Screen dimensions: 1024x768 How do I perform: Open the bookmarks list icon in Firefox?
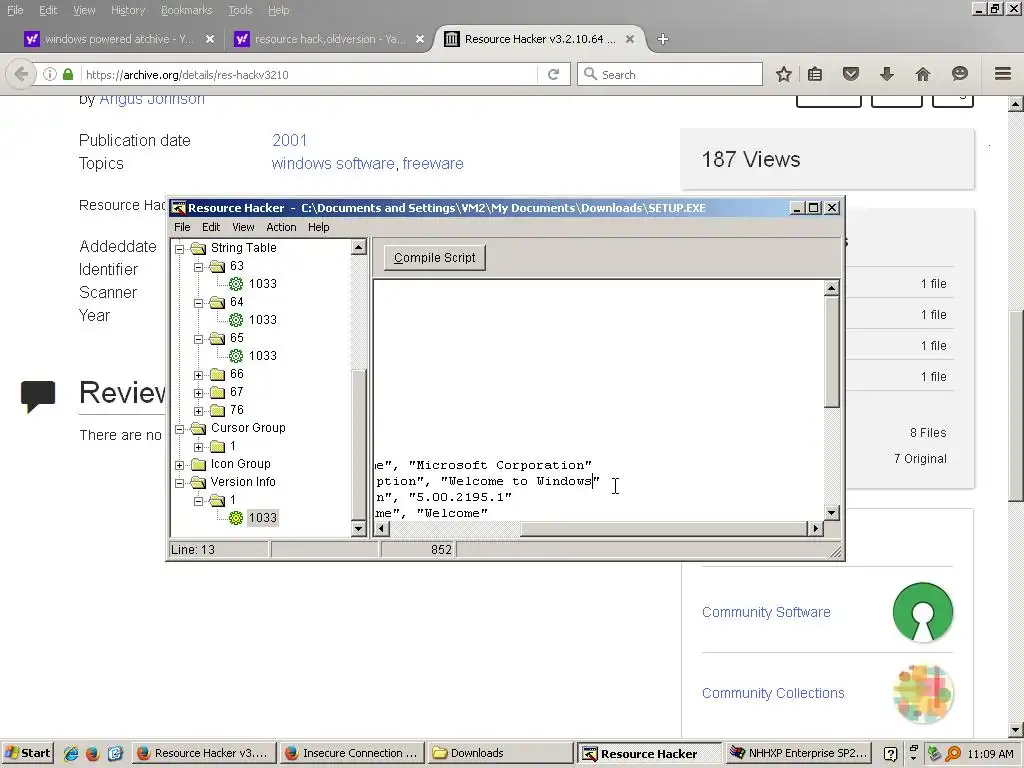coord(815,74)
